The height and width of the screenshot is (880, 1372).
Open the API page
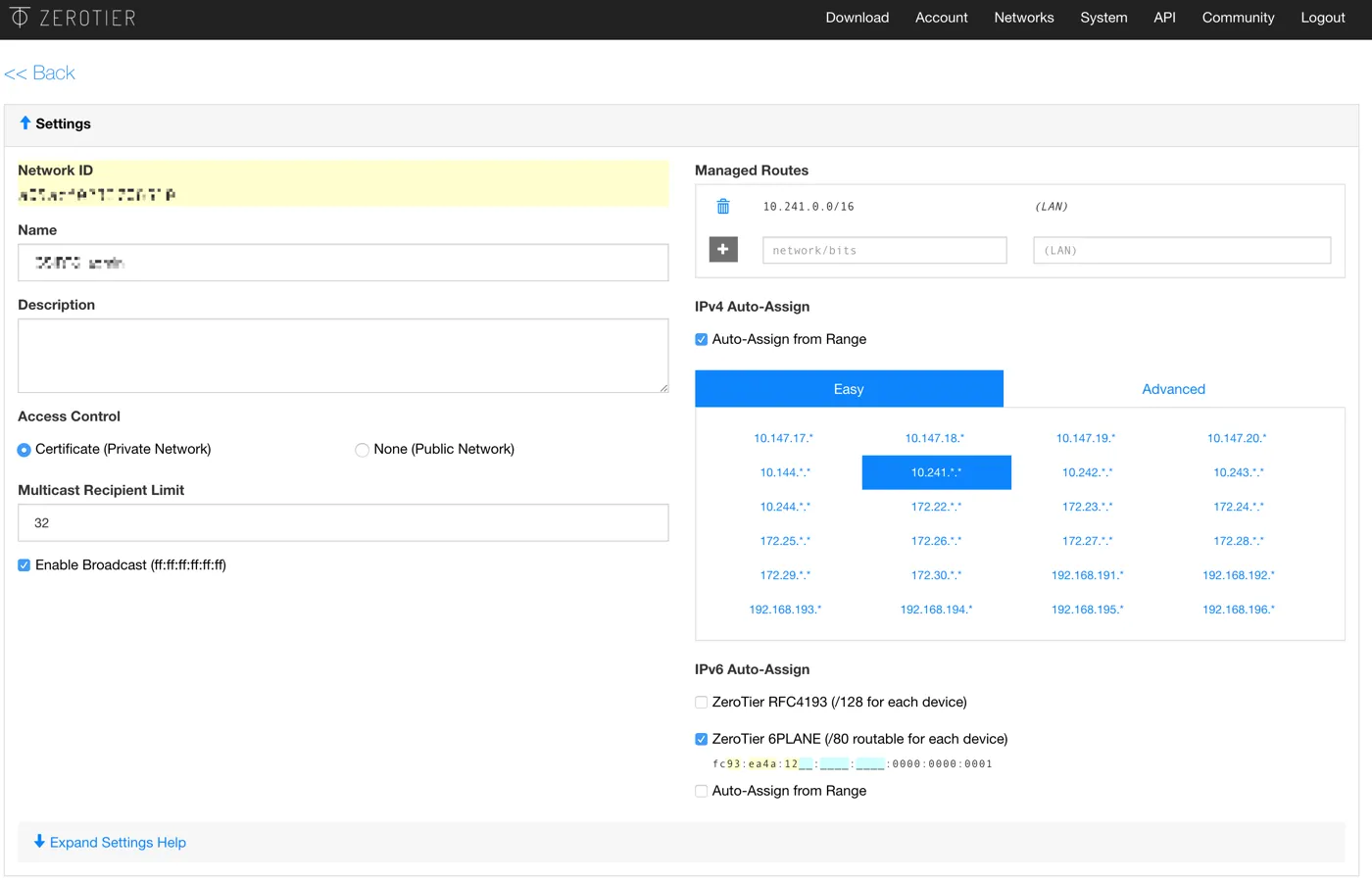(x=1164, y=18)
